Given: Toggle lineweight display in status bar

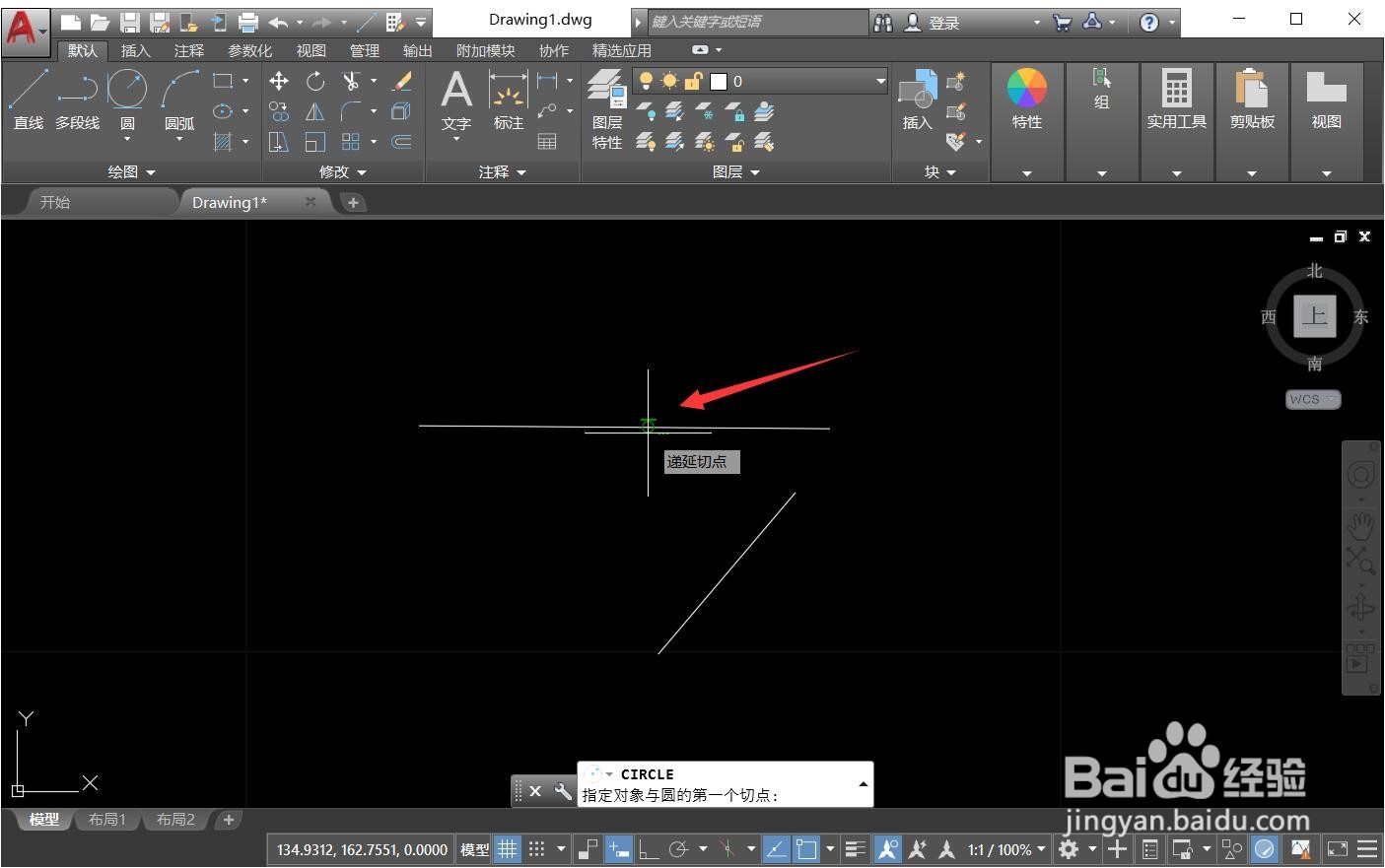Looking at the screenshot, I should click(856, 849).
